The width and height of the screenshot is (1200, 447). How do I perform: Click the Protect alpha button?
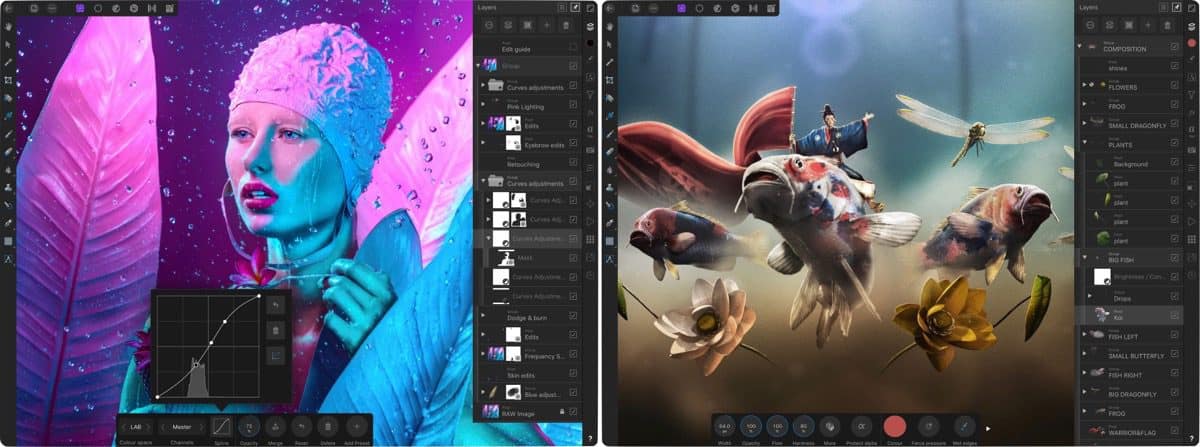point(861,425)
